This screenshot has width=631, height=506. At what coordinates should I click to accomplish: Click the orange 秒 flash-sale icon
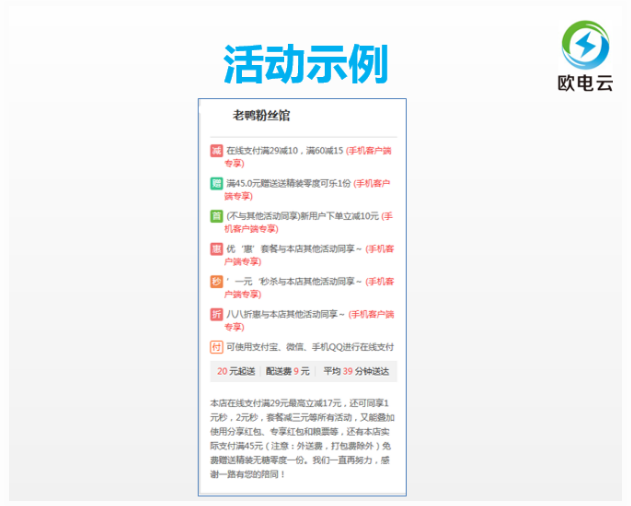click(x=216, y=282)
